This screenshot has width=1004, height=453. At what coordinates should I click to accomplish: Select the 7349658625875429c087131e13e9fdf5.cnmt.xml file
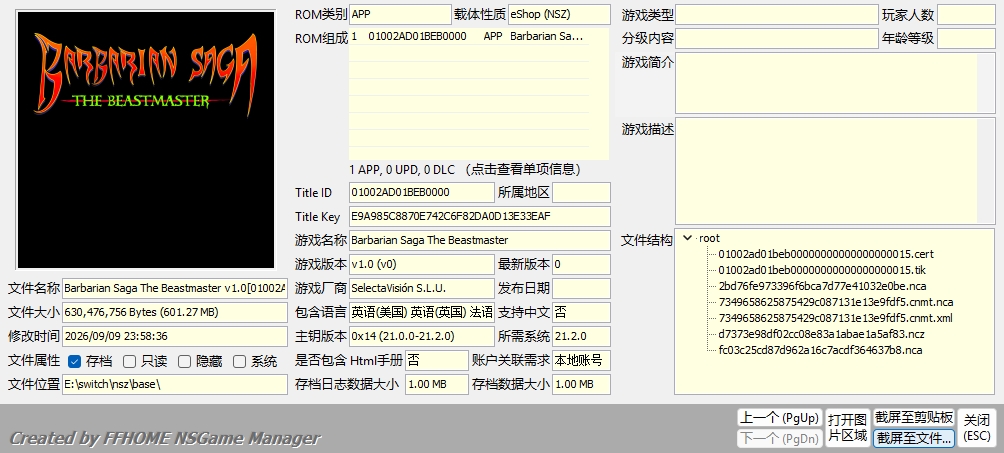835,318
